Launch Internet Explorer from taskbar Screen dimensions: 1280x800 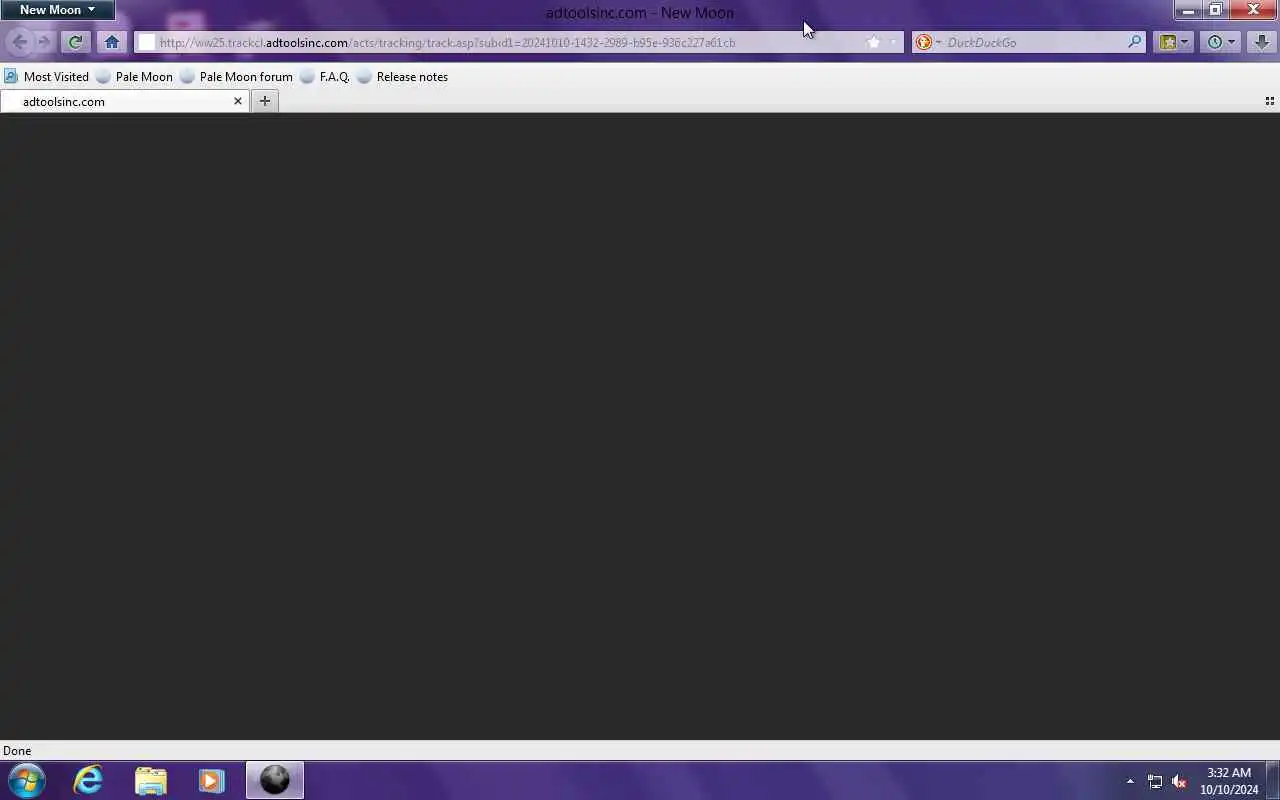[x=89, y=780]
